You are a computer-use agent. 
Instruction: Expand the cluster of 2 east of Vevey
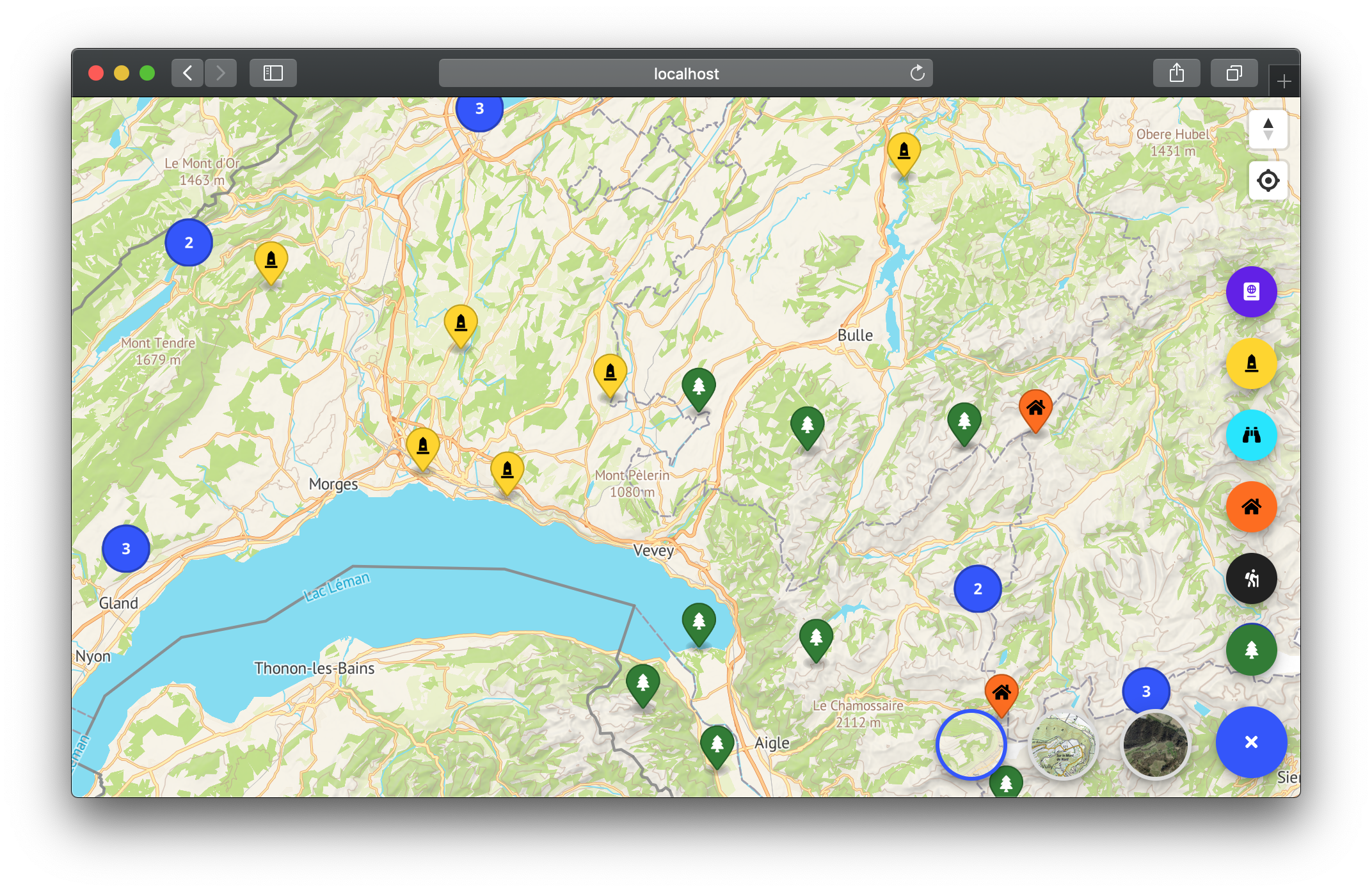977,589
